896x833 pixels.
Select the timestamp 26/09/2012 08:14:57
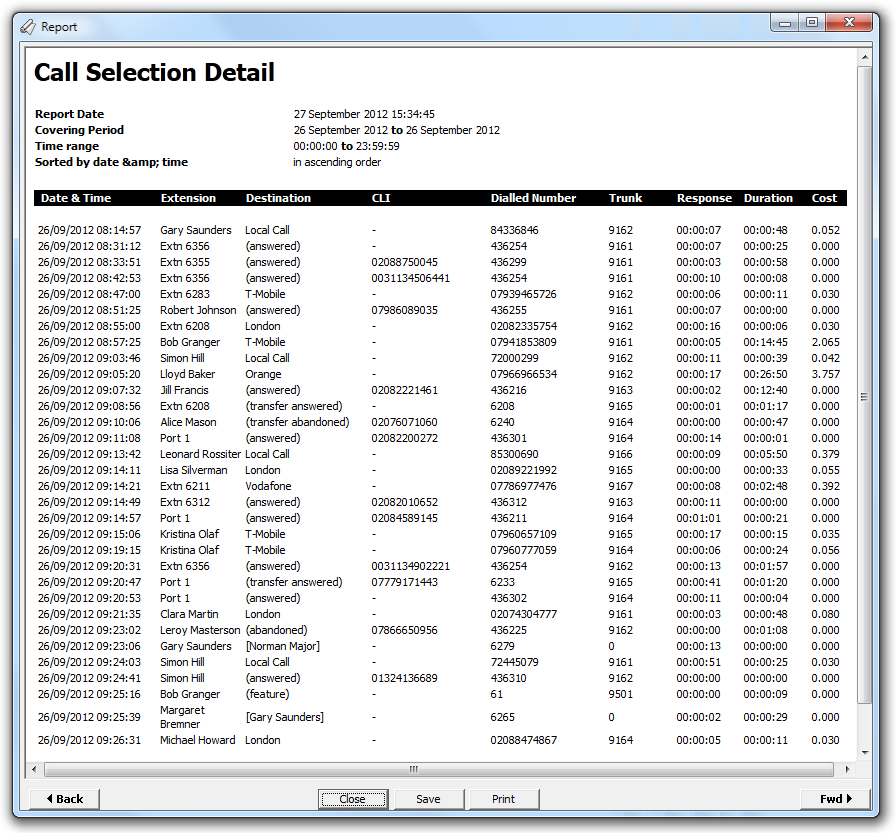tap(89, 230)
